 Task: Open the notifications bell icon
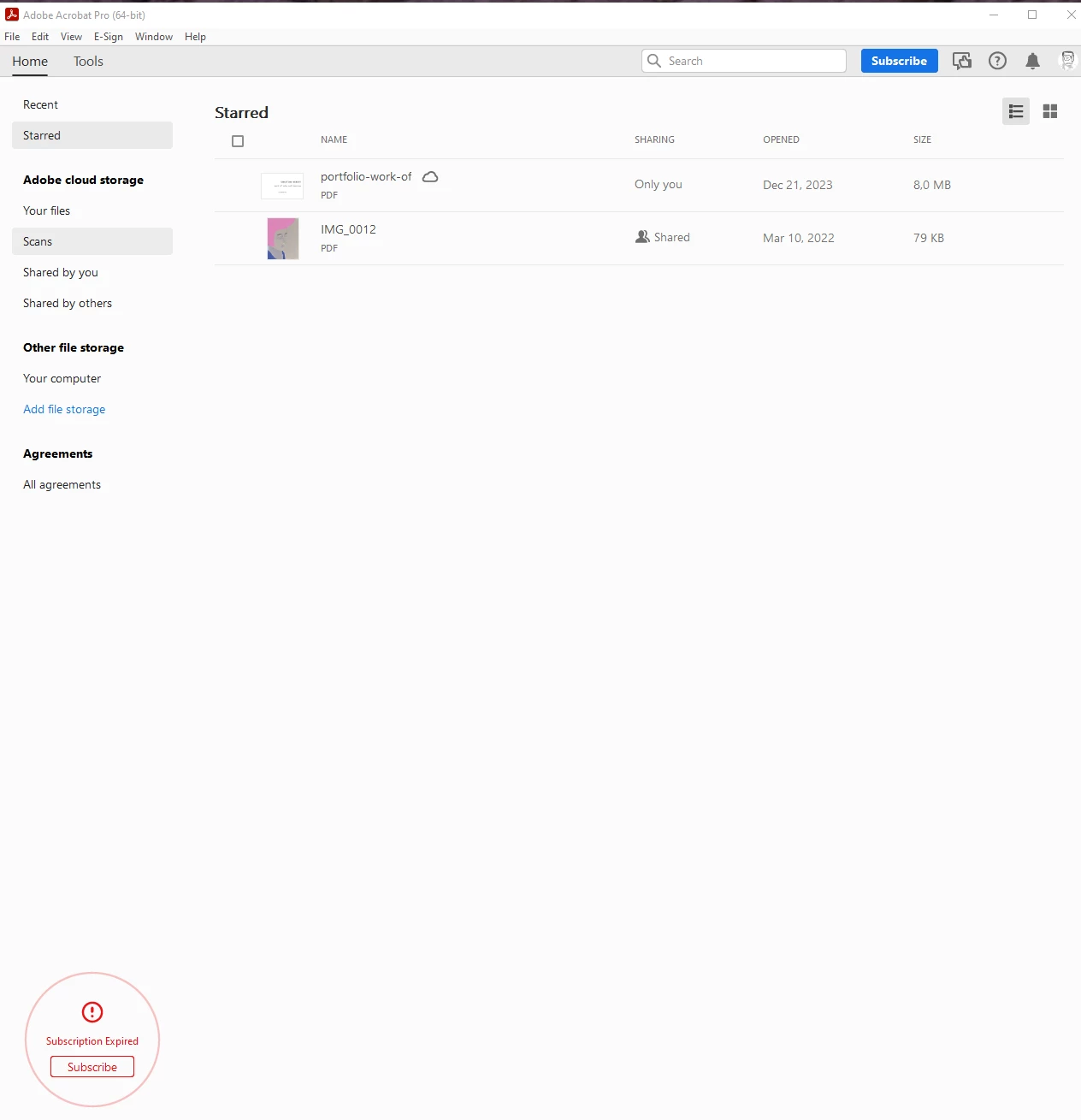pyautogui.click(x=1032, y=61)
